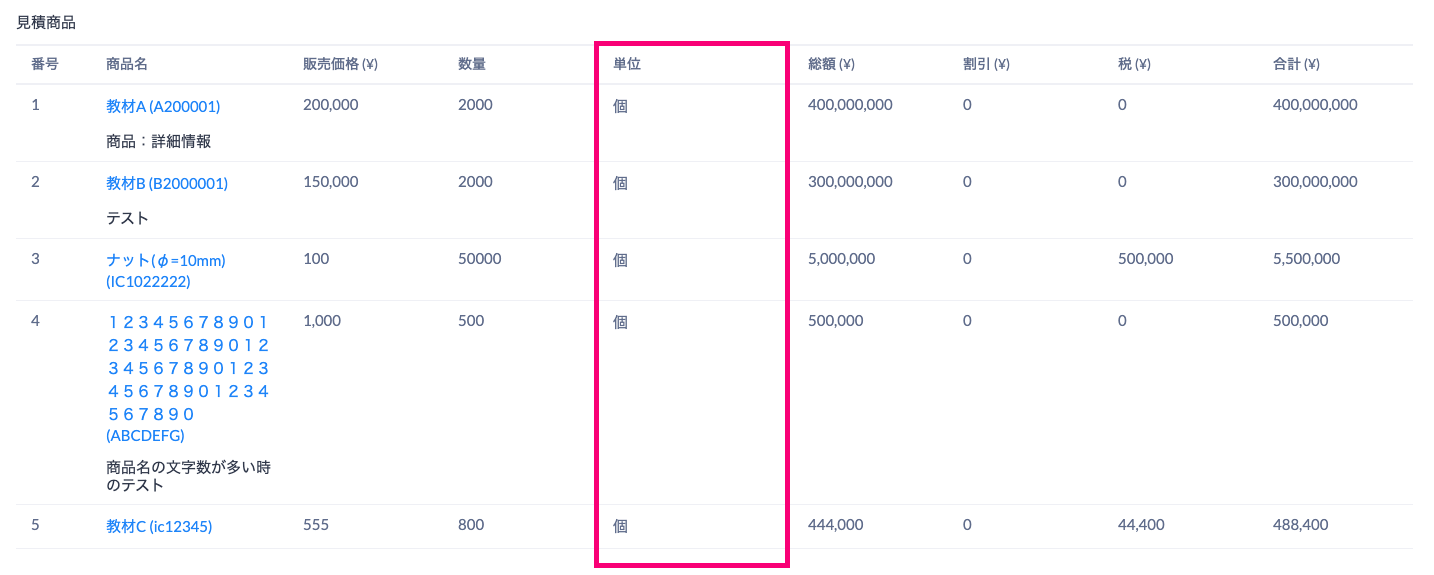Open the 教材B (B2000001) product link

pos(167,183)
